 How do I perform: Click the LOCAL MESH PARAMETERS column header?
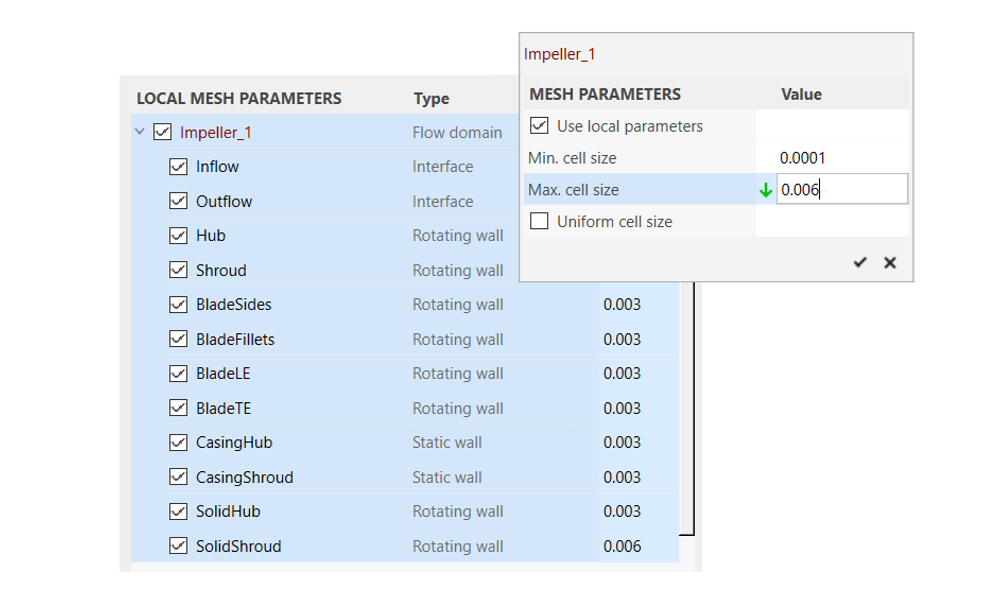point(239,98)
